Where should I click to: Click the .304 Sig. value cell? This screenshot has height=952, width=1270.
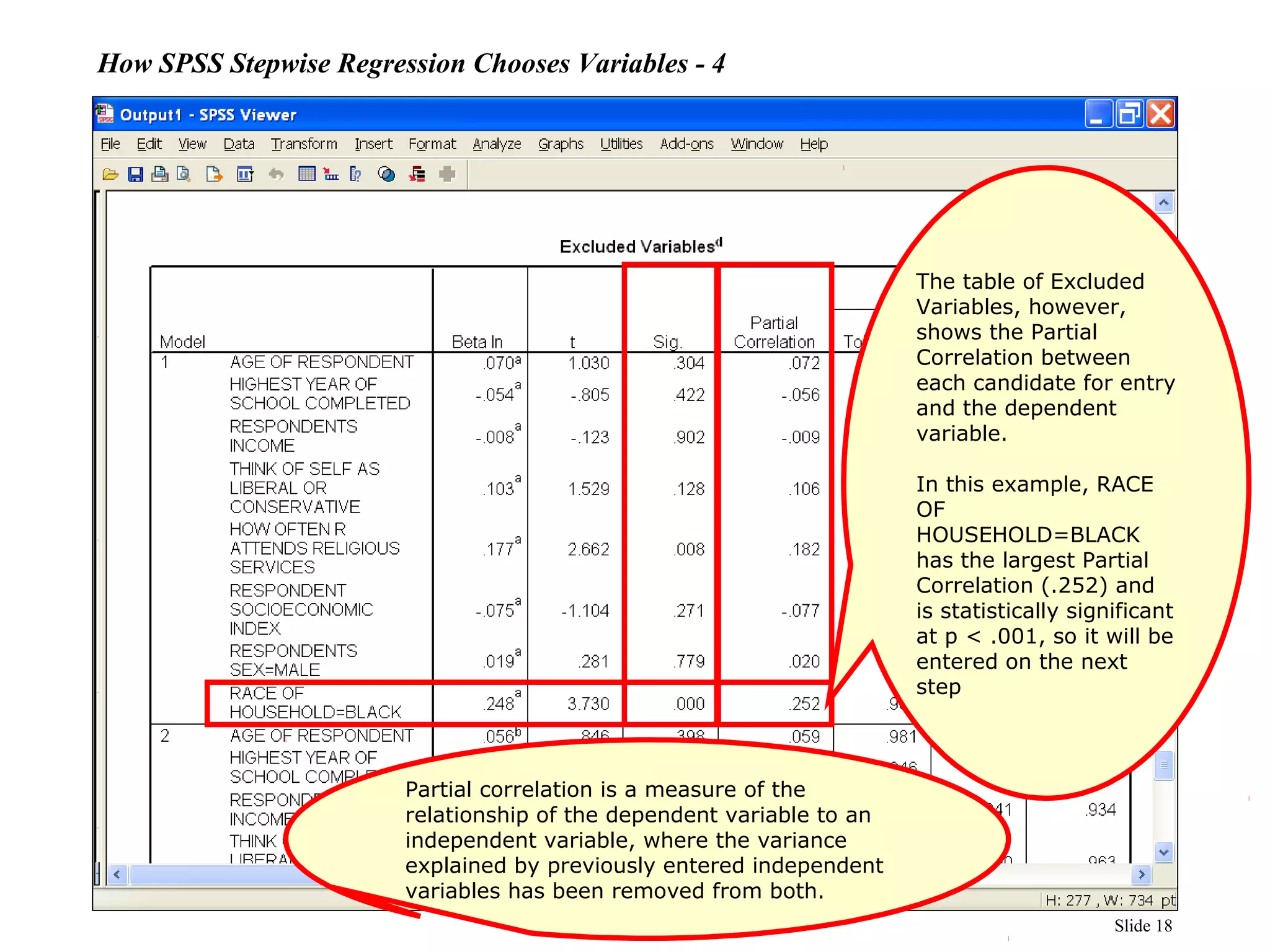[x=690, y=363]
